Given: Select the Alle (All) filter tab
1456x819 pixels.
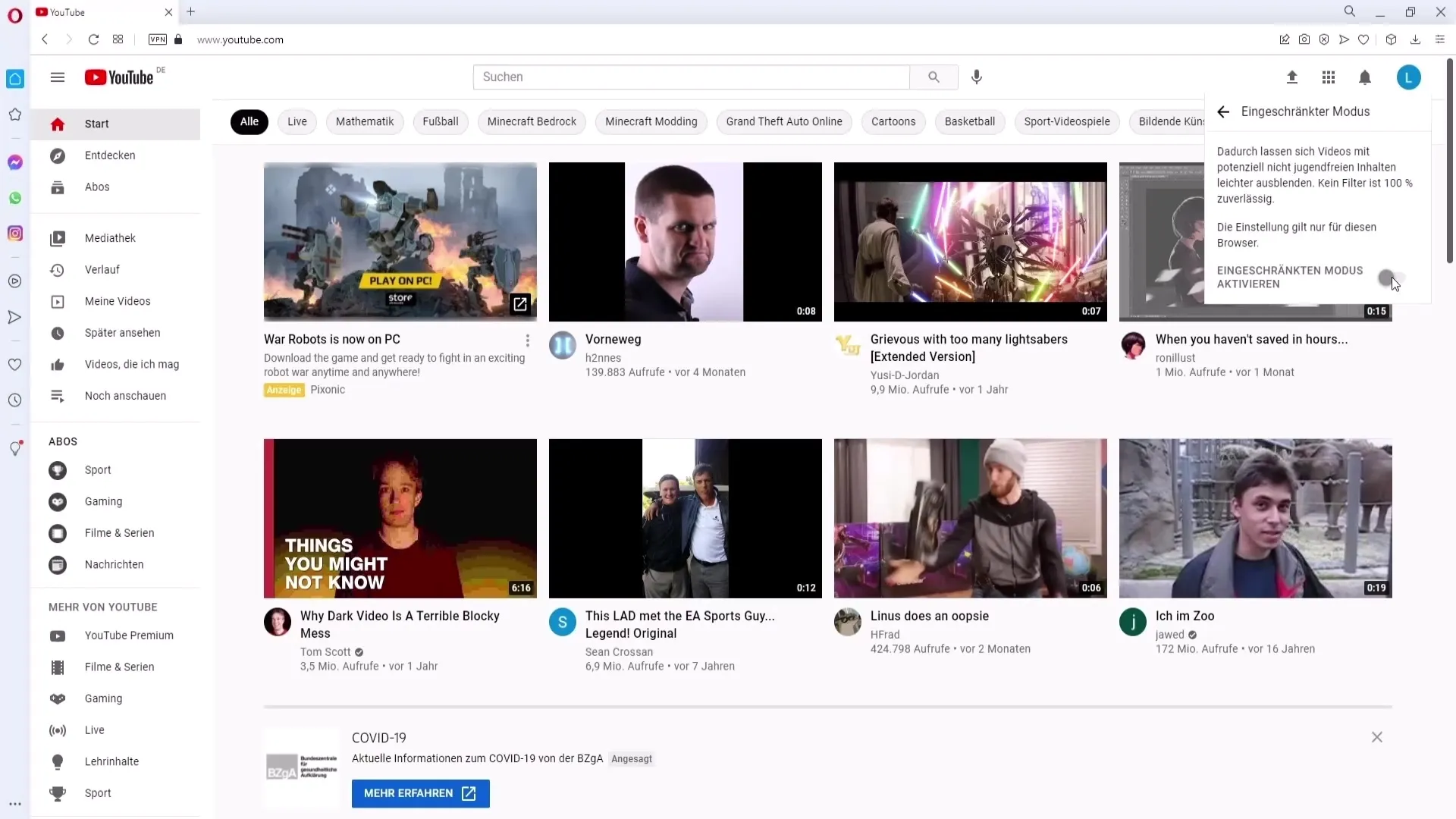Looking at the screenshot, I should [249, 121].
